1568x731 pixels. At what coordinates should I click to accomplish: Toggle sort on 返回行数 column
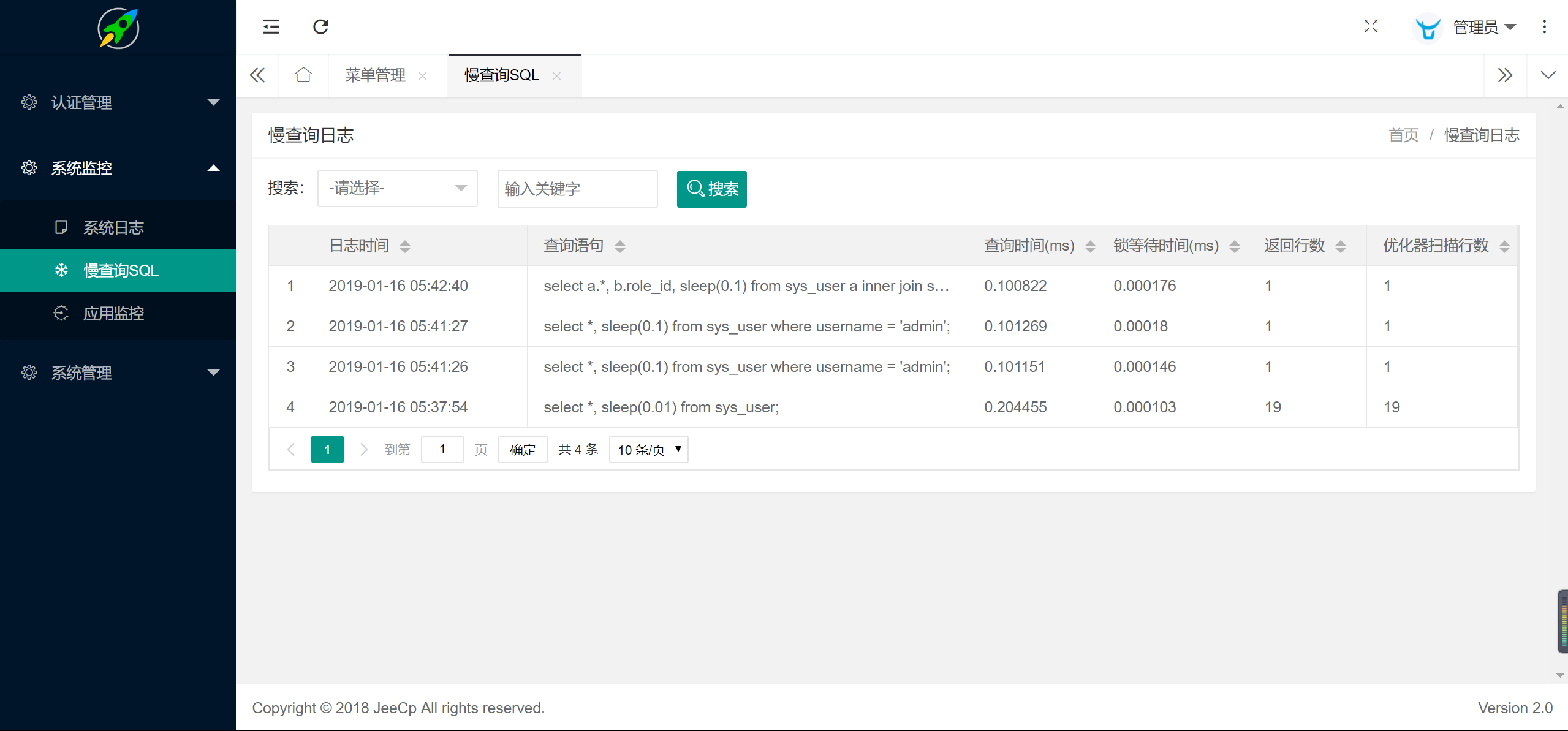[1341, 246]
